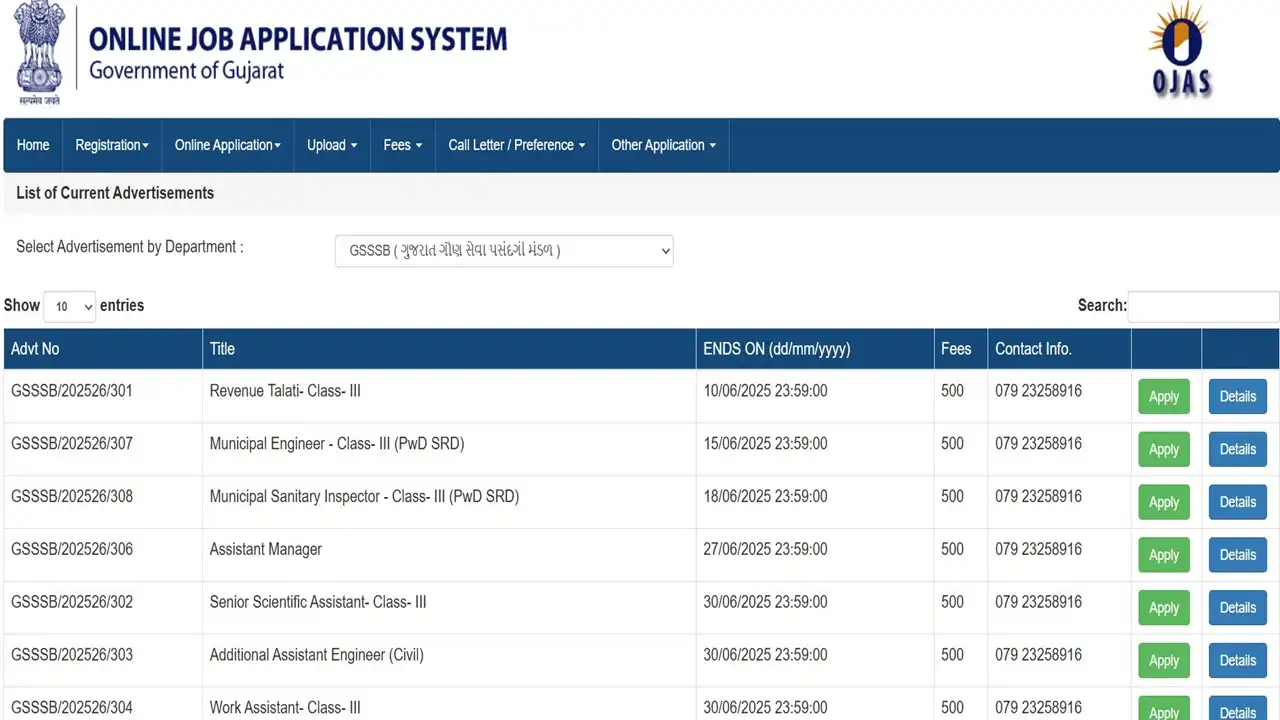Select advt number GSSSB/202526/302

pos(72,603)
